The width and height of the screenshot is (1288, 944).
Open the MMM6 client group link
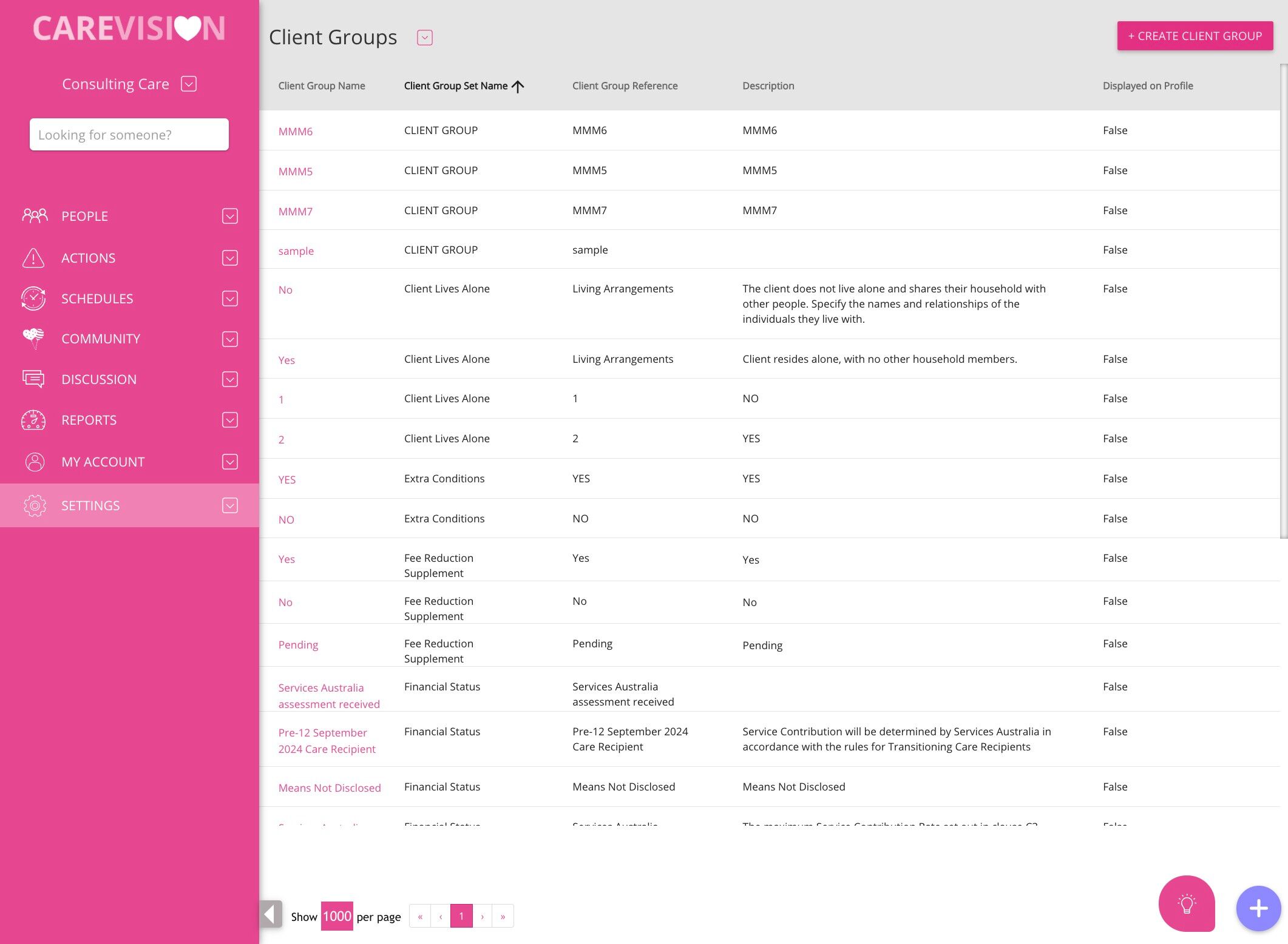click(x=295, y=132)
